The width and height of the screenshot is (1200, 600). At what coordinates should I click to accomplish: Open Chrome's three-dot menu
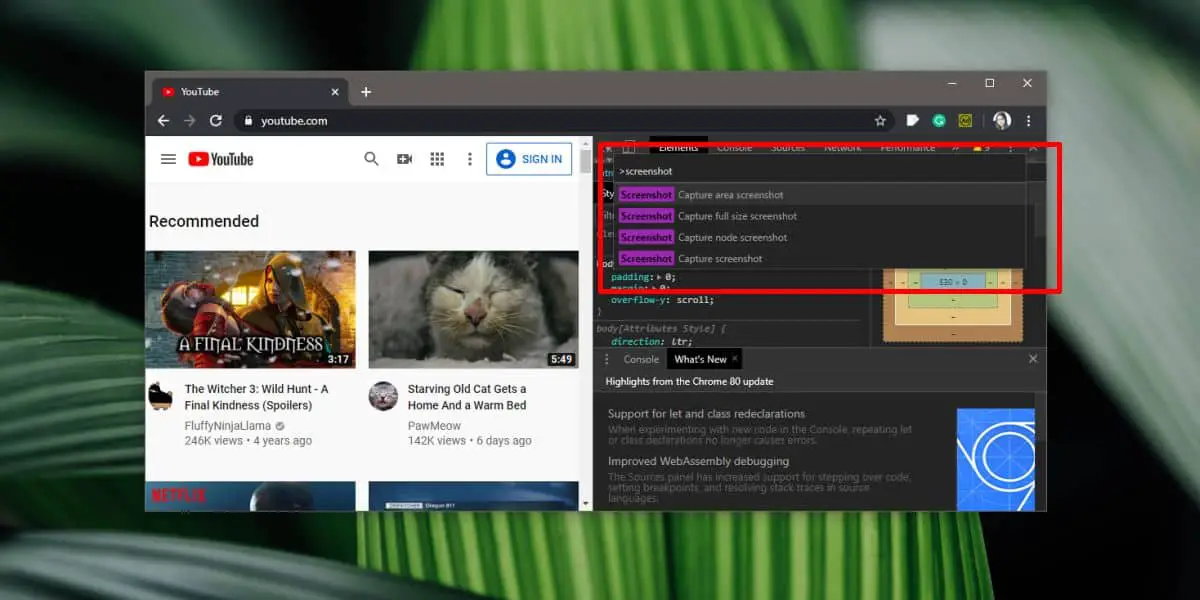click(1028, 120)
